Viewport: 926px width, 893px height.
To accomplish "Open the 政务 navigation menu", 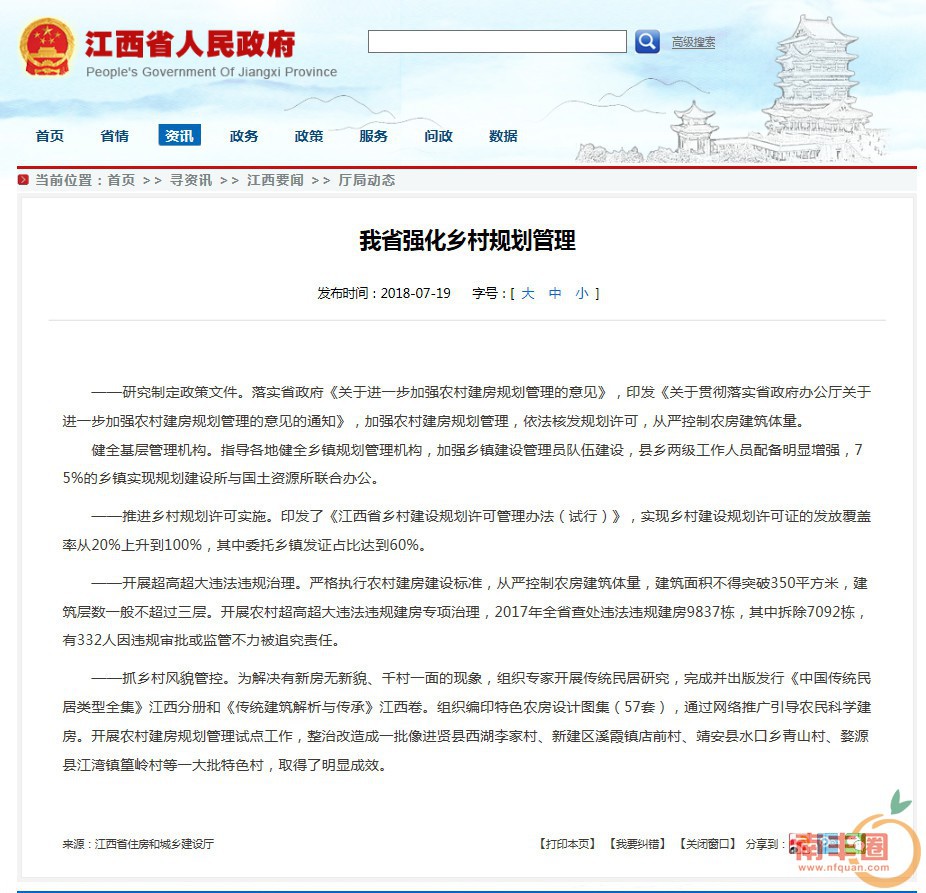I will [x=244, y=136].
